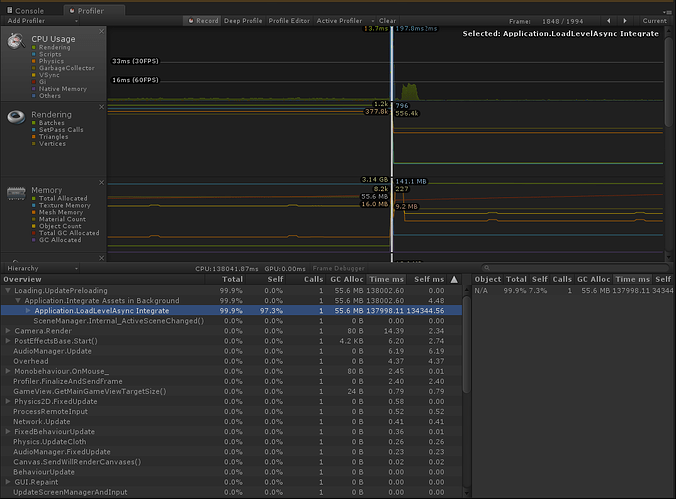Jump to the Current frame
The width and height of the screenshot is (676, 499).
pos(654,20)
